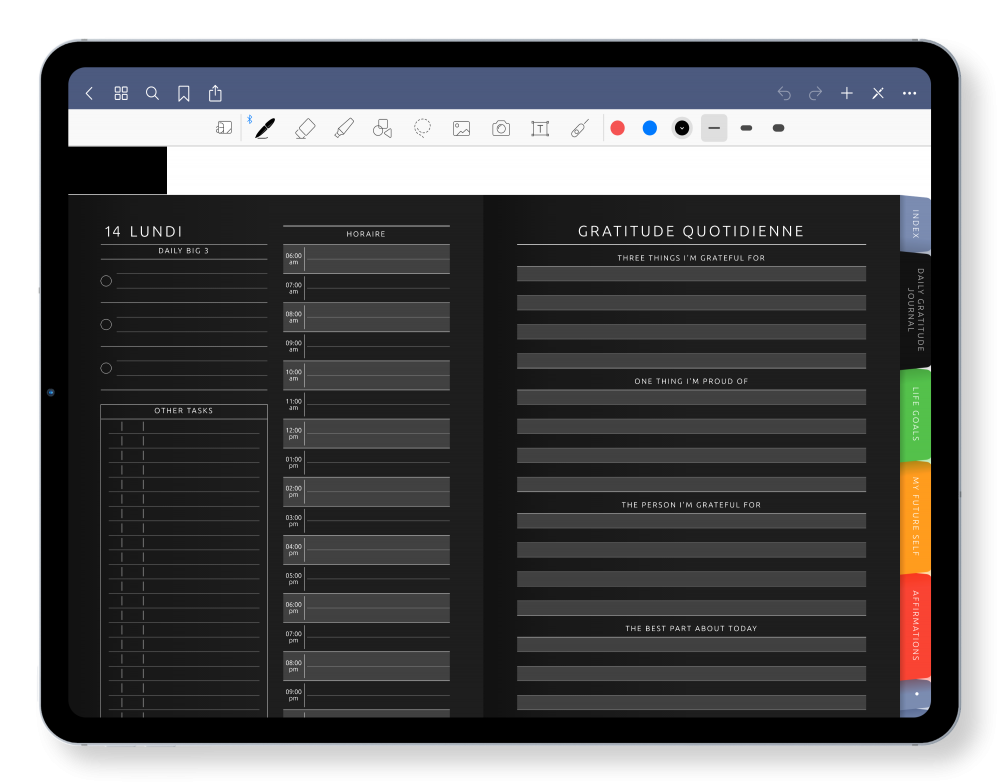This screenshot has width=1000, height=783.
Task: Click the 10:00 am schedule slot
Action: [366, 375]
